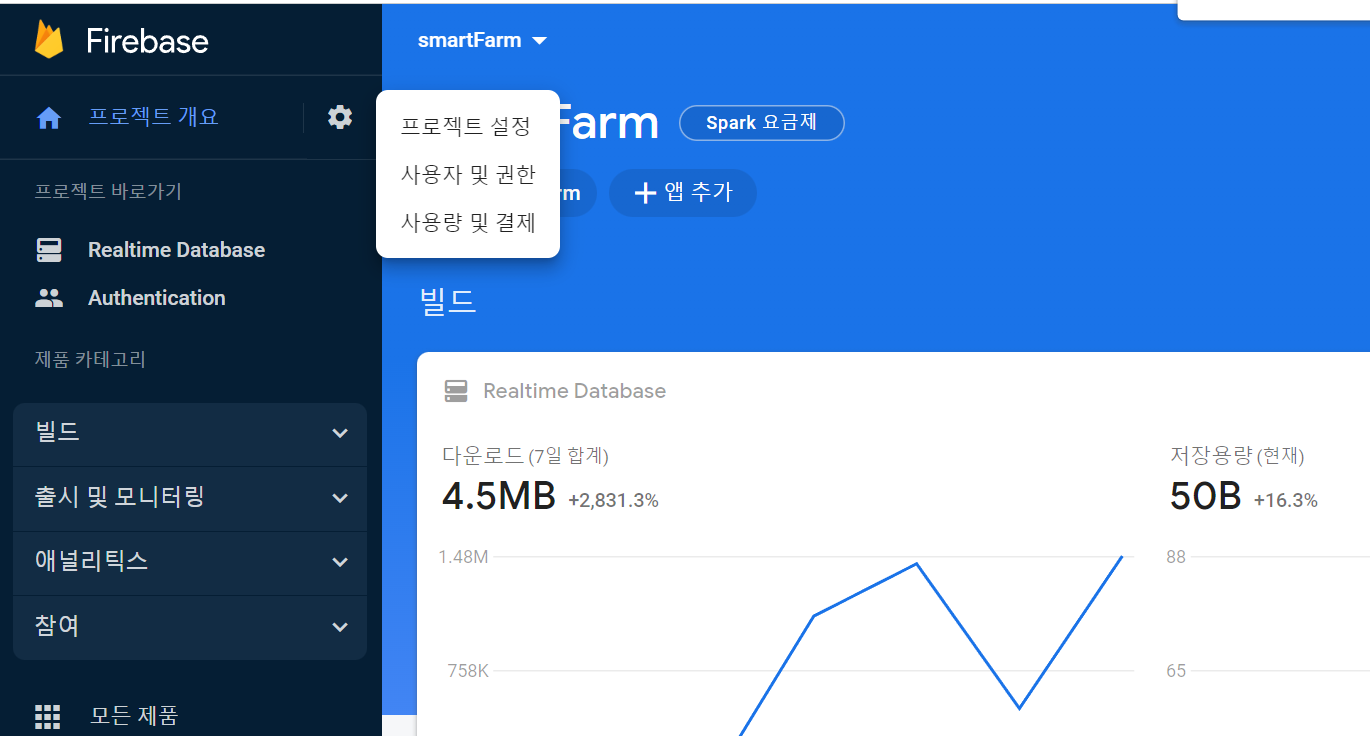
Task: Click the 50B storage value
Action: coord(1206,496)
